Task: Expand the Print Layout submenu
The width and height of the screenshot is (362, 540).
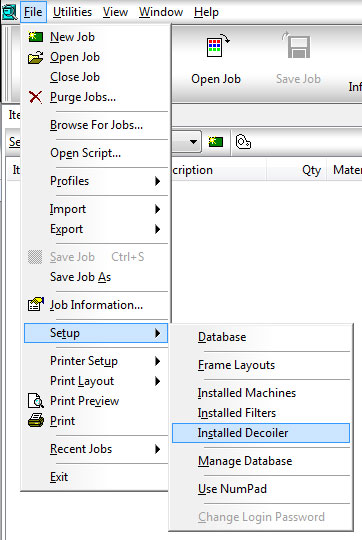Action: 96,381
